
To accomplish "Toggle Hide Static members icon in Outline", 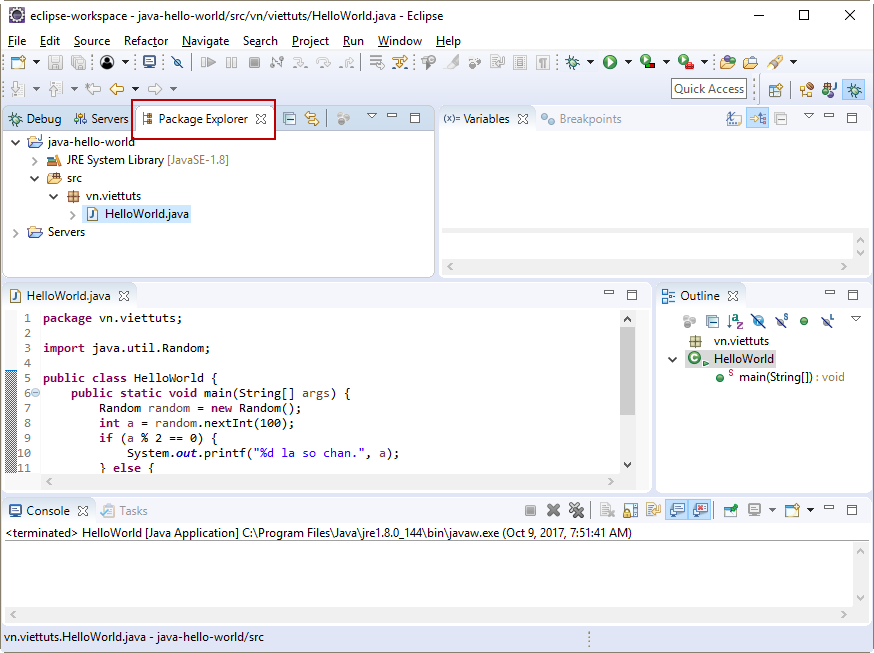I will point(781,321).
